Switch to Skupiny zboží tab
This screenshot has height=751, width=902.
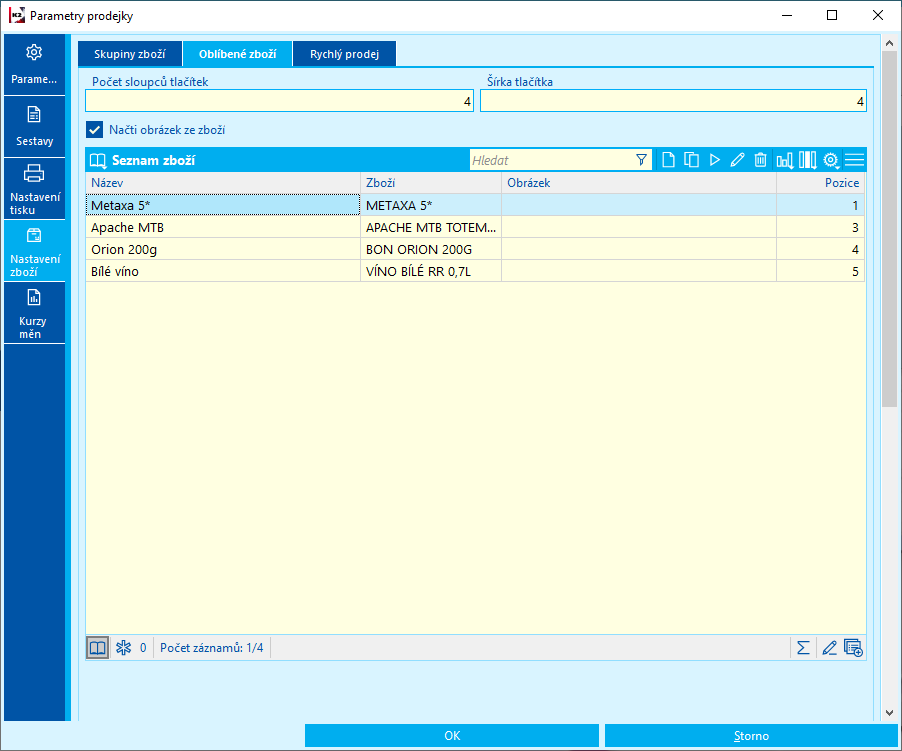point(130,54)
